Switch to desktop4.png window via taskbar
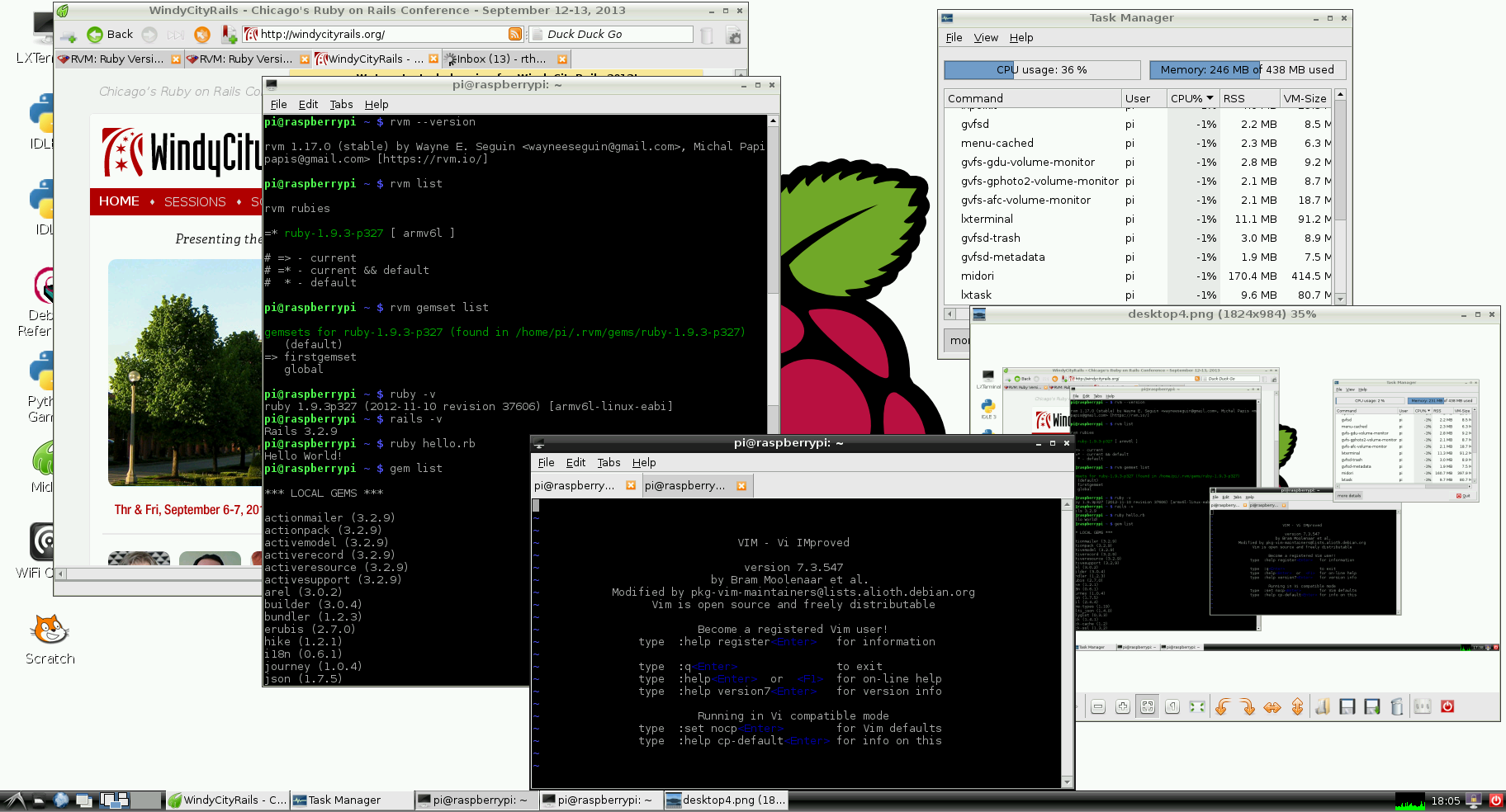The height and width of the screenshot is (812, 1506). pyautogui.click(x=726, y=800)
